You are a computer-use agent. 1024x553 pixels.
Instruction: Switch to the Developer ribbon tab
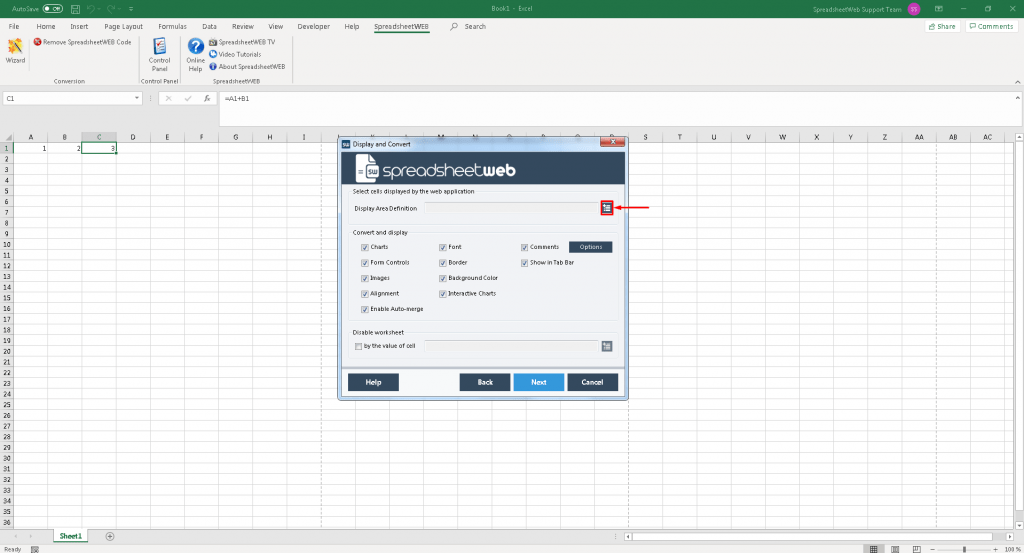coord(313,27)
